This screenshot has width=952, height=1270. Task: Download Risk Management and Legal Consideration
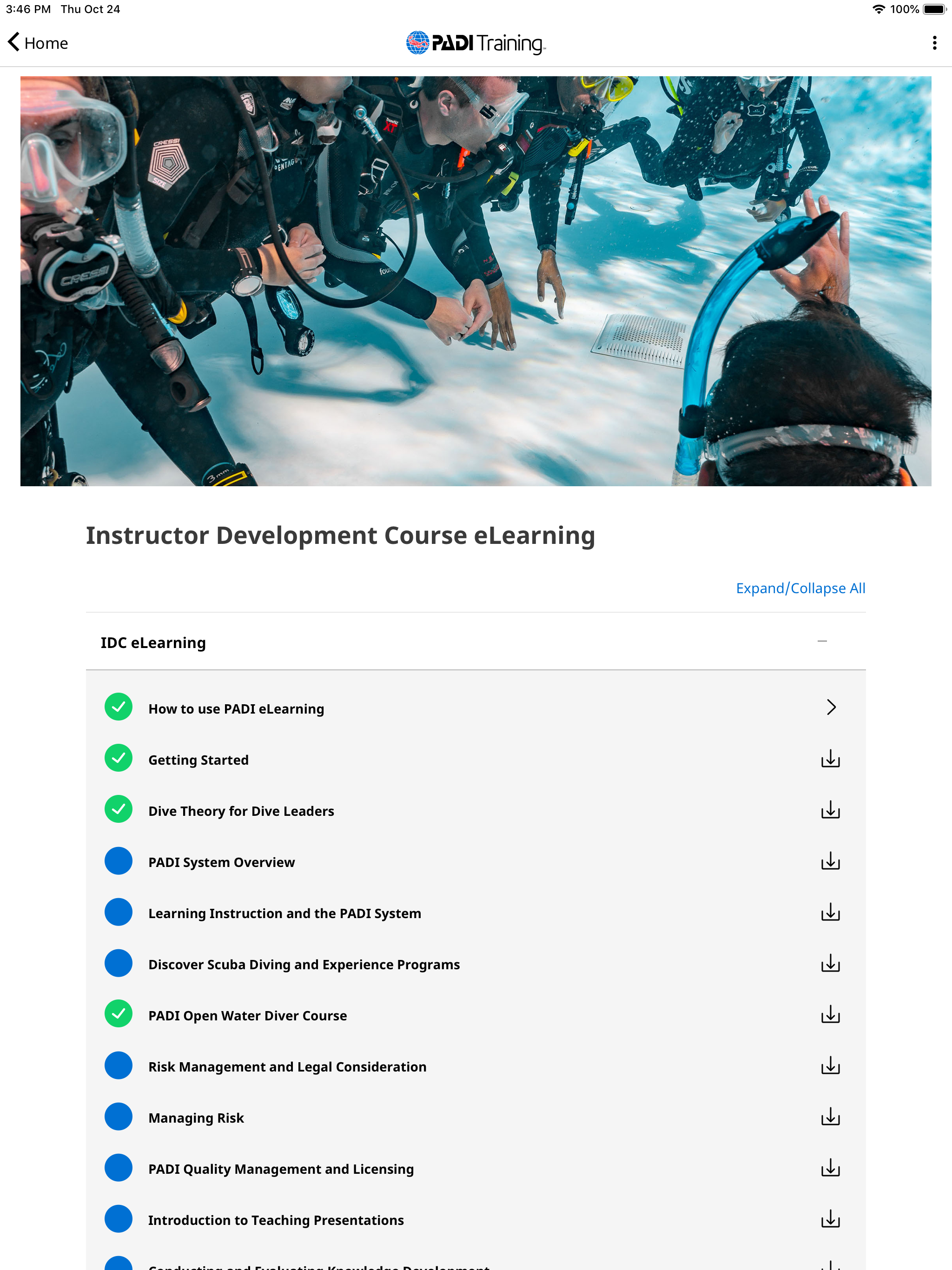click(830, 1065)
